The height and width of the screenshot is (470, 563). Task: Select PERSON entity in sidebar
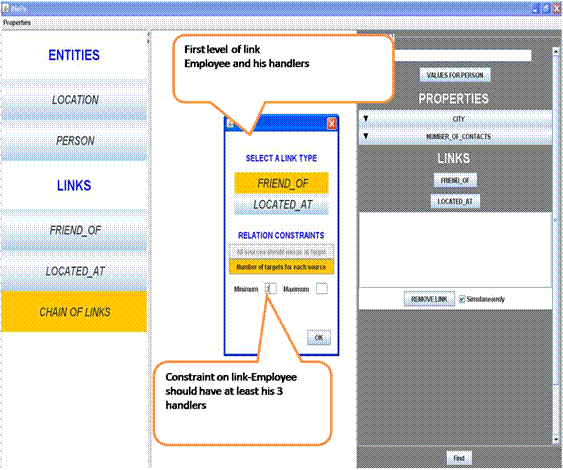point(74,140)
